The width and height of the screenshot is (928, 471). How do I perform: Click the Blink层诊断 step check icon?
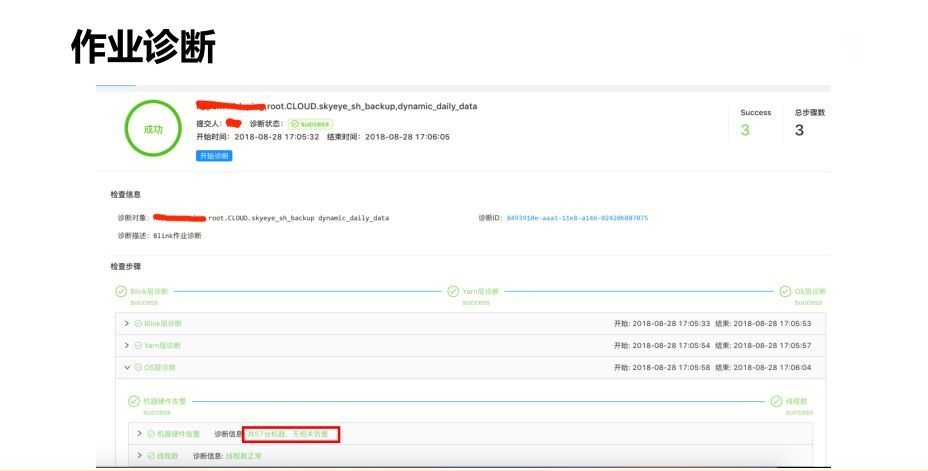pos(121,292)
